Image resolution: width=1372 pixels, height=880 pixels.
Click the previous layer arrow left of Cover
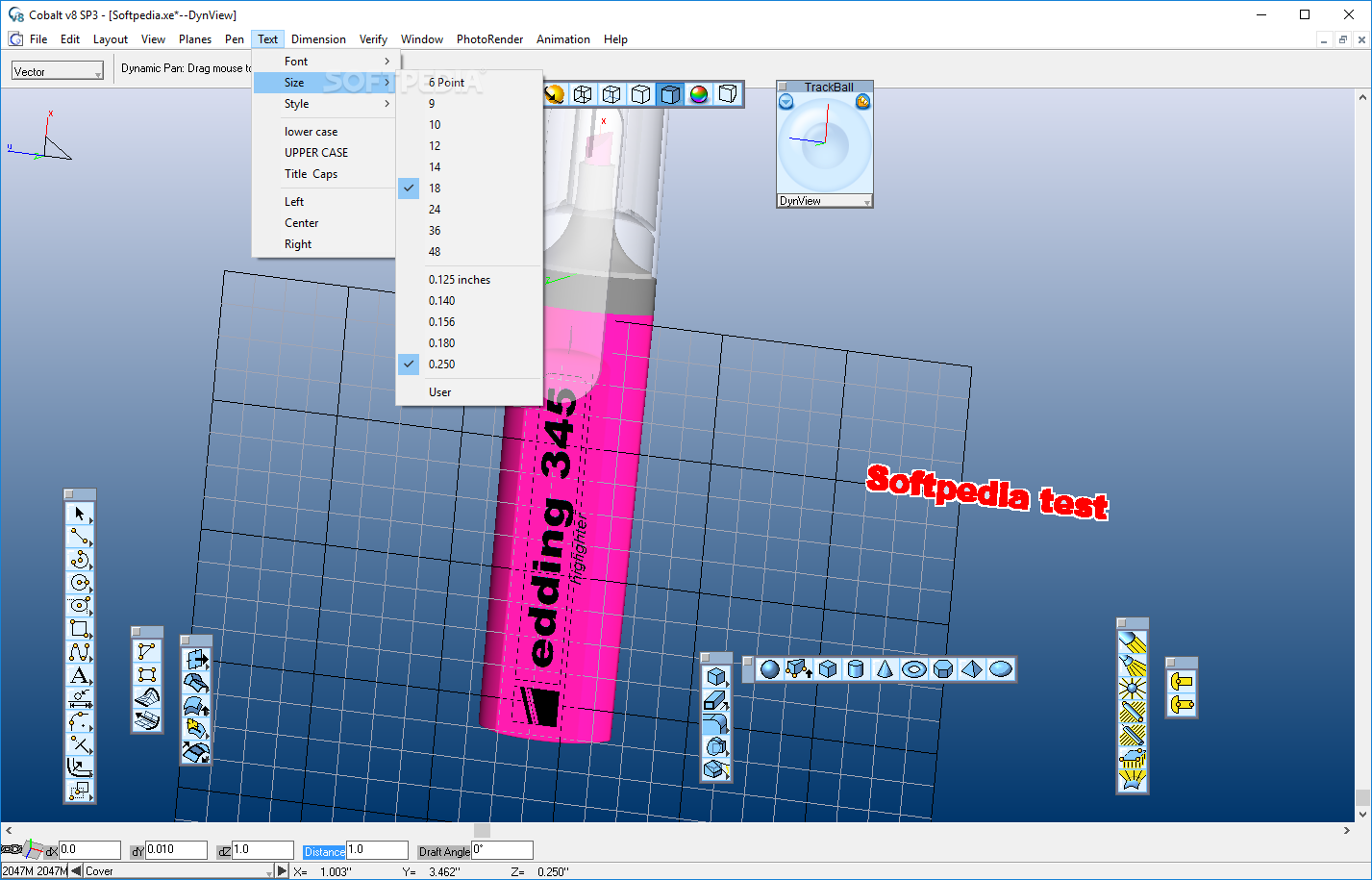click(x=77, y=871)
